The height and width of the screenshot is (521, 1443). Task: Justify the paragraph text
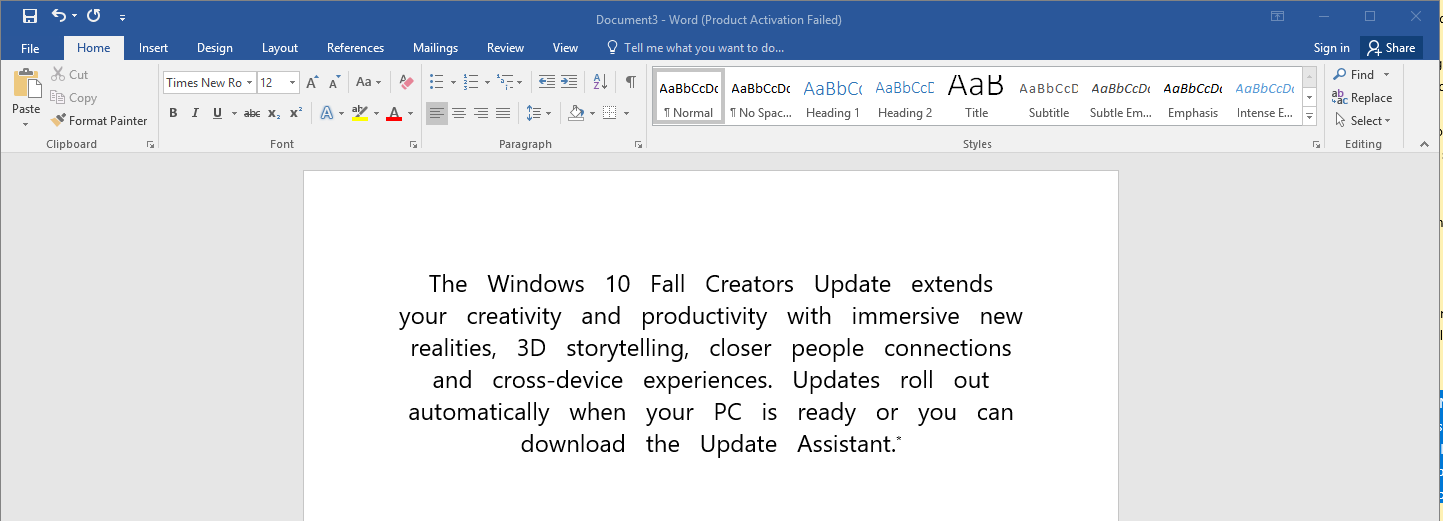coord(503,114)
